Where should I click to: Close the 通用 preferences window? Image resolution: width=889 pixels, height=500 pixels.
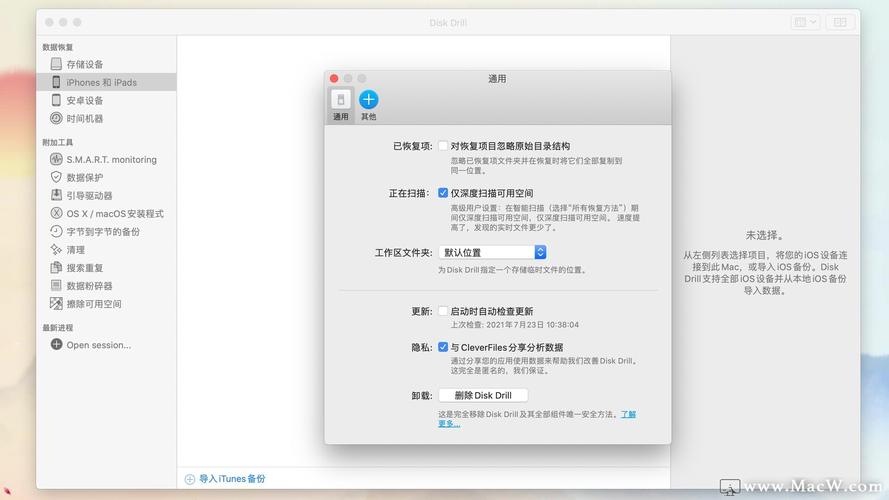click(x=334, y=78)
